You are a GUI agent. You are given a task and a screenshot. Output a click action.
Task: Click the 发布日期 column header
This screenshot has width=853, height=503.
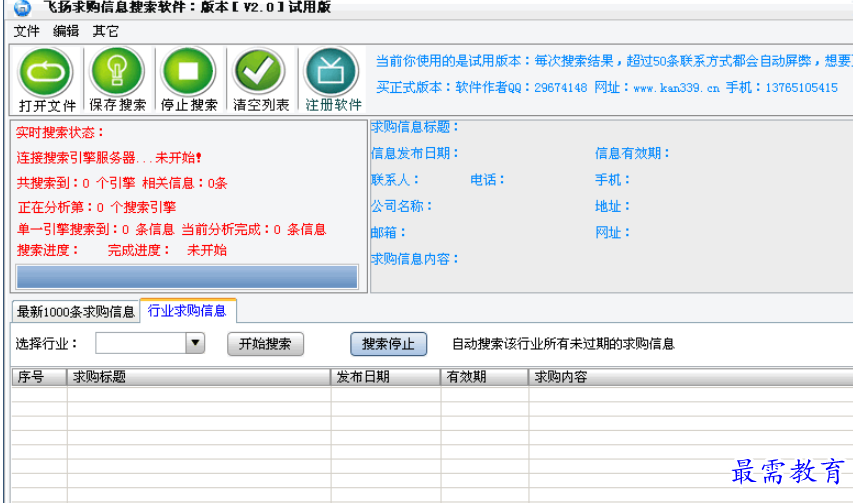point(386,377)
